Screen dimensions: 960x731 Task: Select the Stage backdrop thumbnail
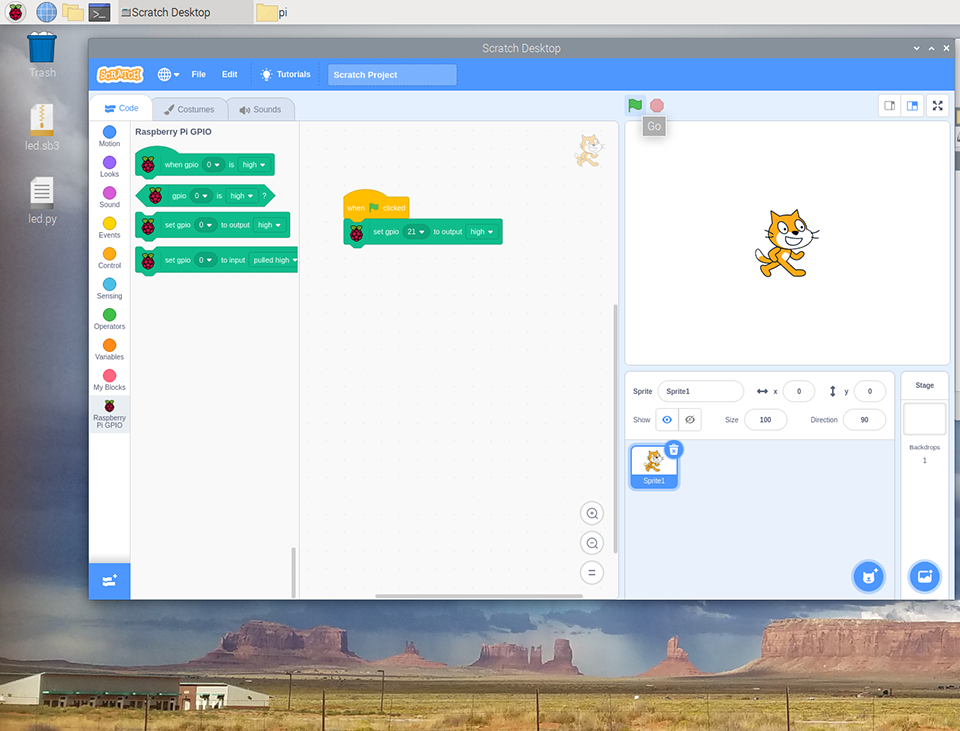[924, 419]
